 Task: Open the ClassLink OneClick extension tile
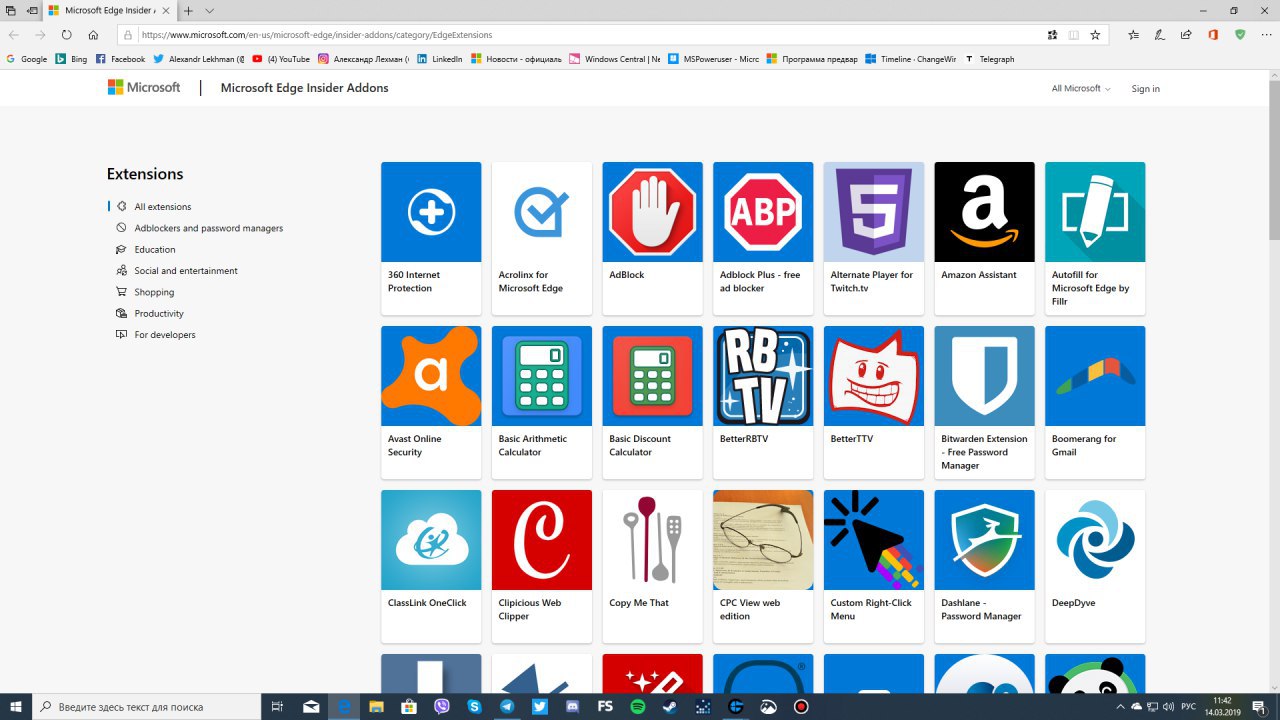pos(431,566)
